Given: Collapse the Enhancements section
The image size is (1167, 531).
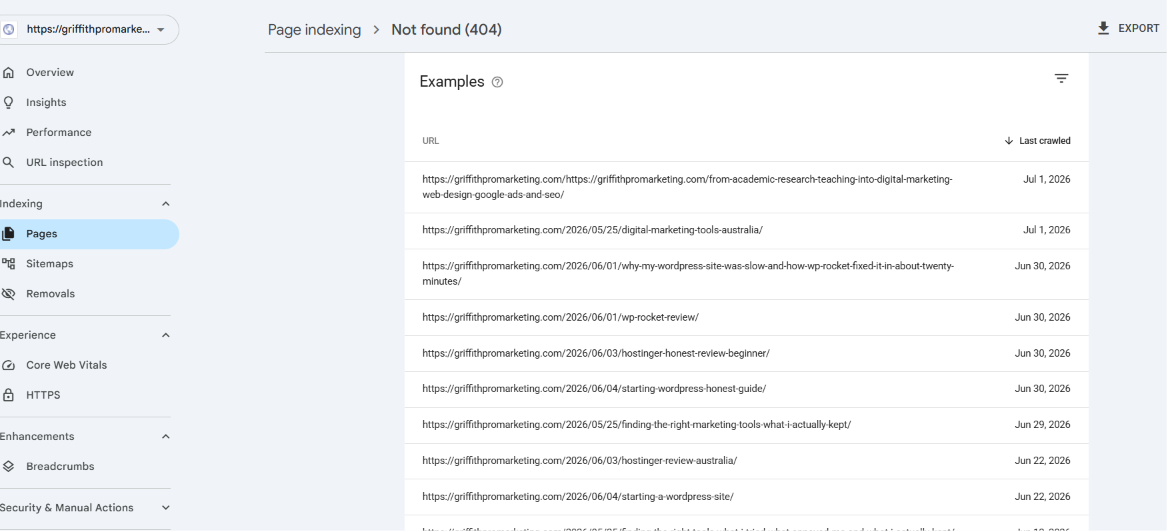Looking at the screenshot, I should click(x=166, y=436).
